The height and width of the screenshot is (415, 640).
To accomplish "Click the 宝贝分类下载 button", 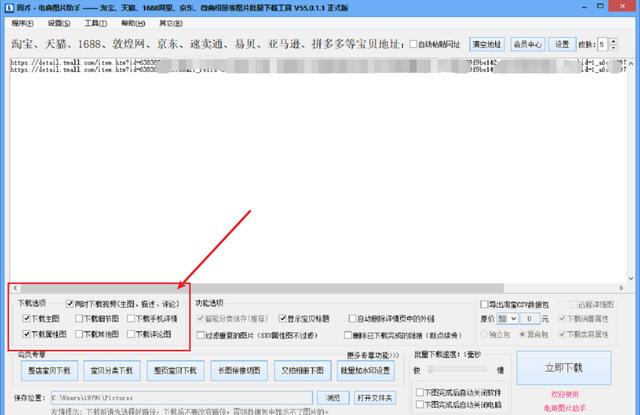I will pos(112,371).
